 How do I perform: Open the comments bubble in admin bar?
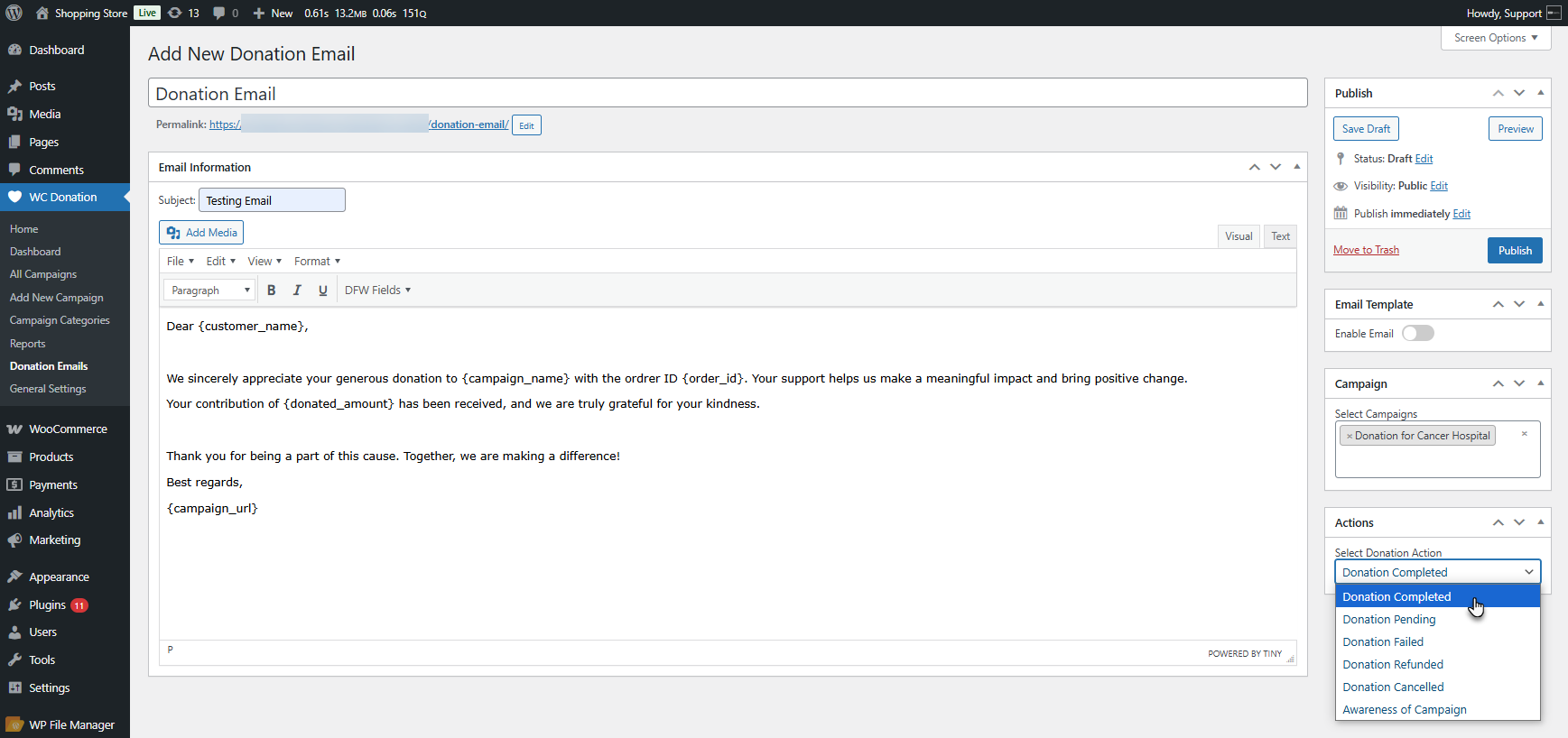coord(225,13)
